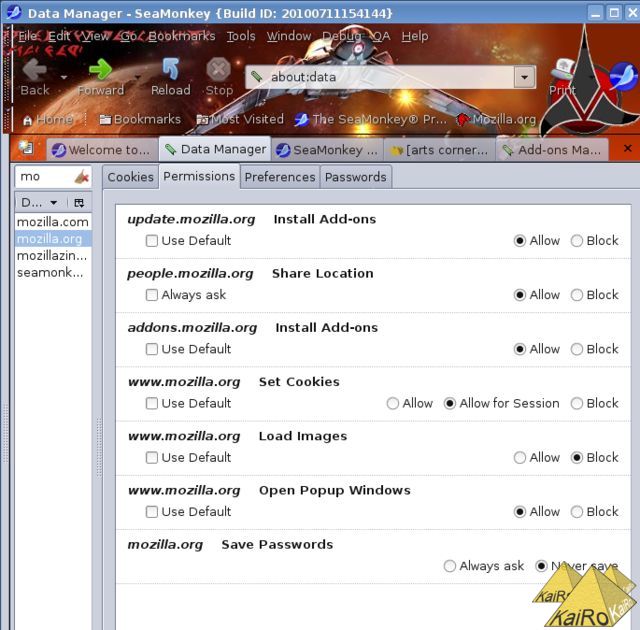Expand the URL bar history dropdown
The width and height of the screenshot is (640, 630).
(524, 77)
